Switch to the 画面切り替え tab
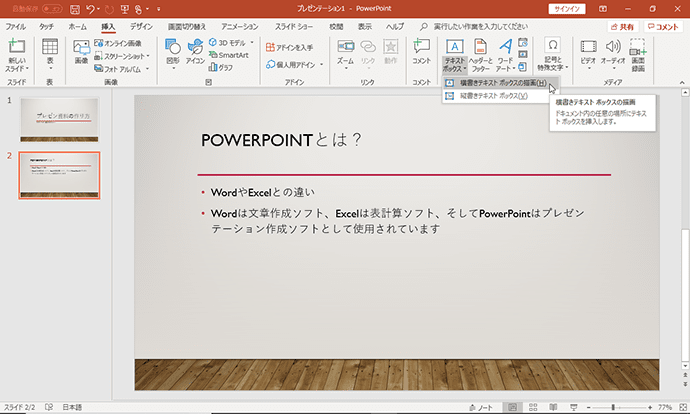This screenshot has width=690, height=414. (x=187, y=26)
